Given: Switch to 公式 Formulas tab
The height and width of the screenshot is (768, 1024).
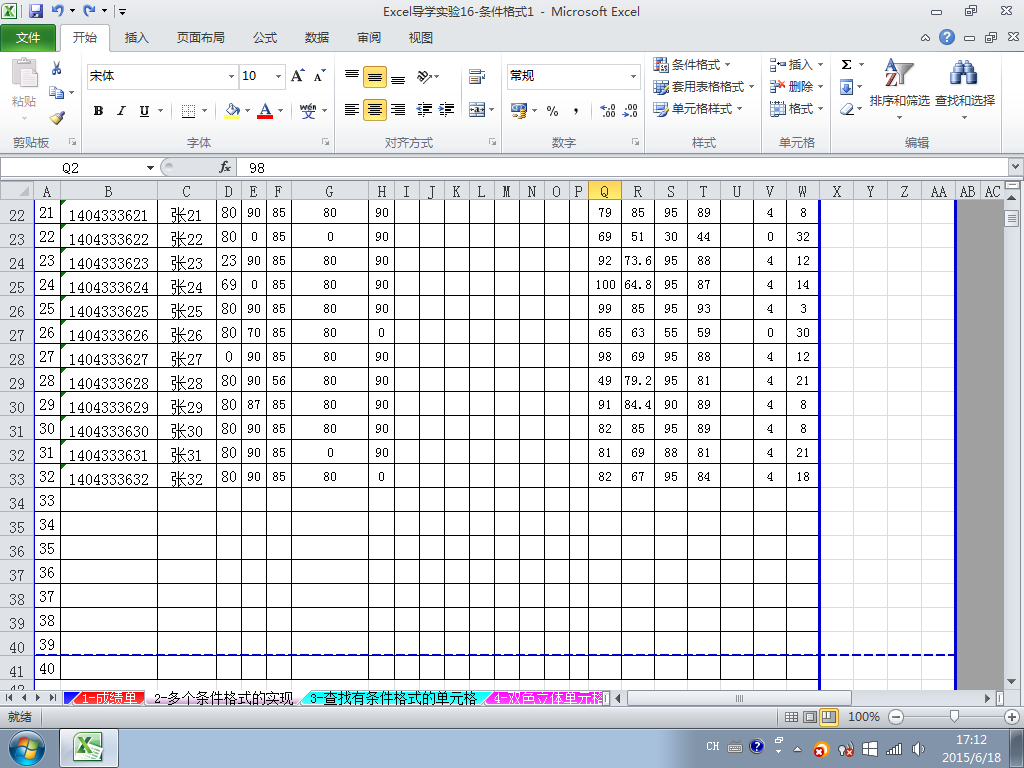Looking at the screenshot, I should pos(264,38).
